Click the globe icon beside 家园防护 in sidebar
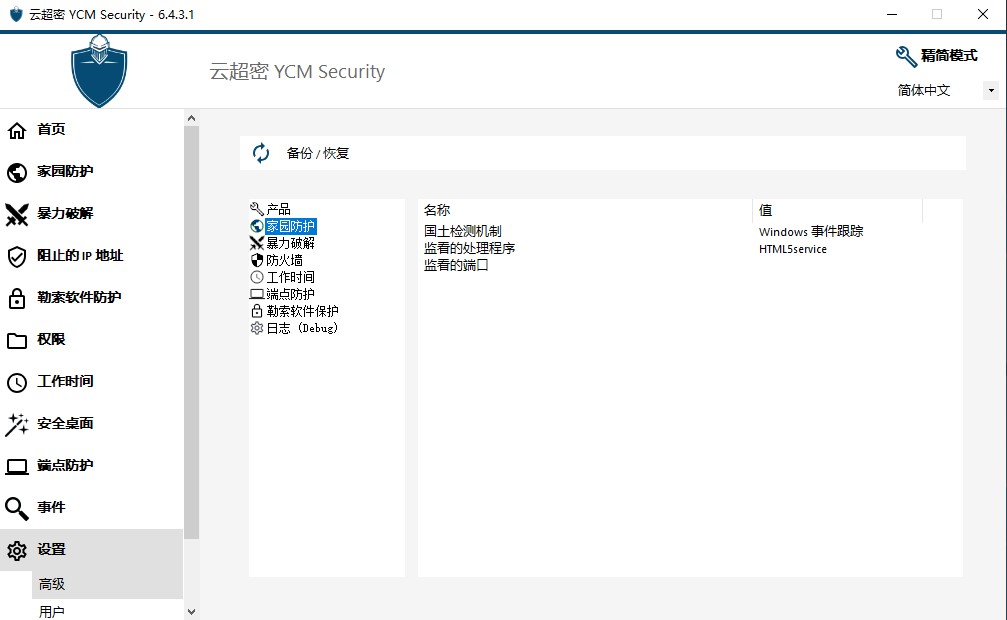The image size is (1007, 620). pyautogui.click(x=17, y=172)
